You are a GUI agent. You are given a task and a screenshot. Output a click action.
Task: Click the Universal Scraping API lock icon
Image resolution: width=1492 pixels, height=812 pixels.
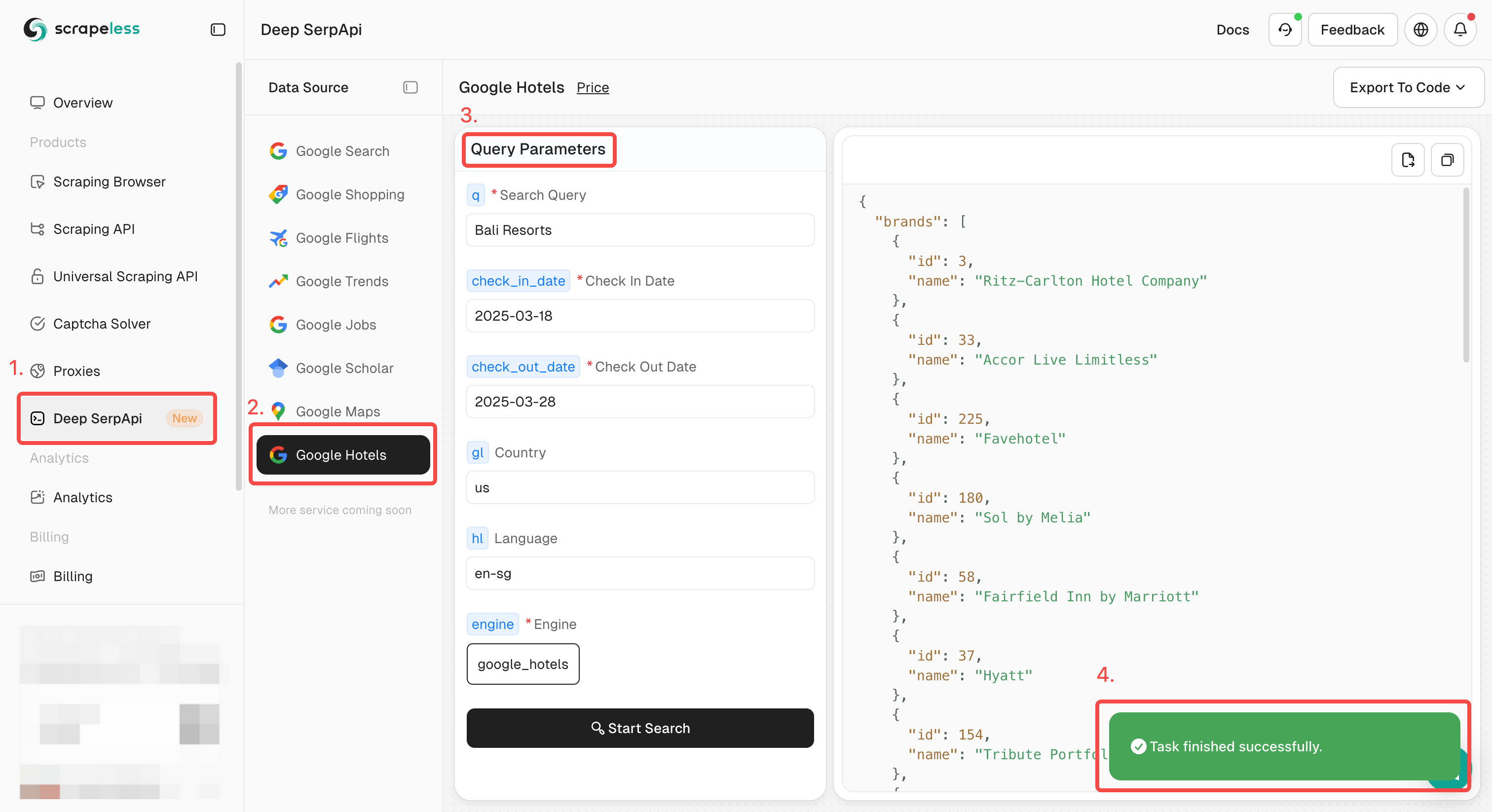[x=37, y=276]
